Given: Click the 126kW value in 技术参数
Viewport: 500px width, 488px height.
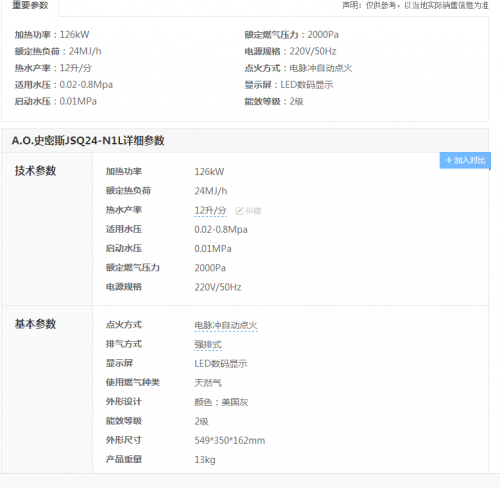Looking at the screenshot, I should (x=209, y=172).
